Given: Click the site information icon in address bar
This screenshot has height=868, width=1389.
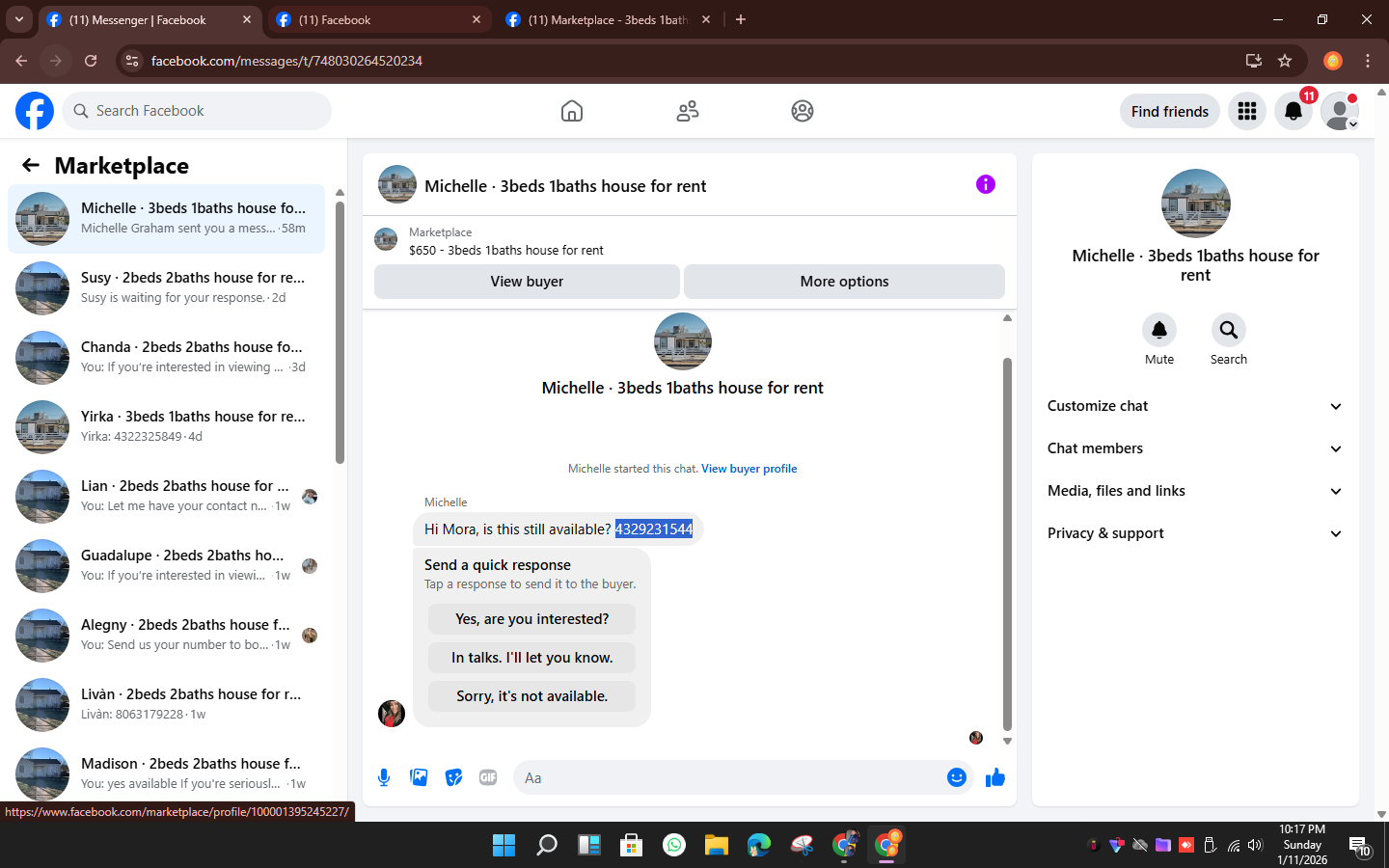Looking at the screenshot, I should [132, 61].
